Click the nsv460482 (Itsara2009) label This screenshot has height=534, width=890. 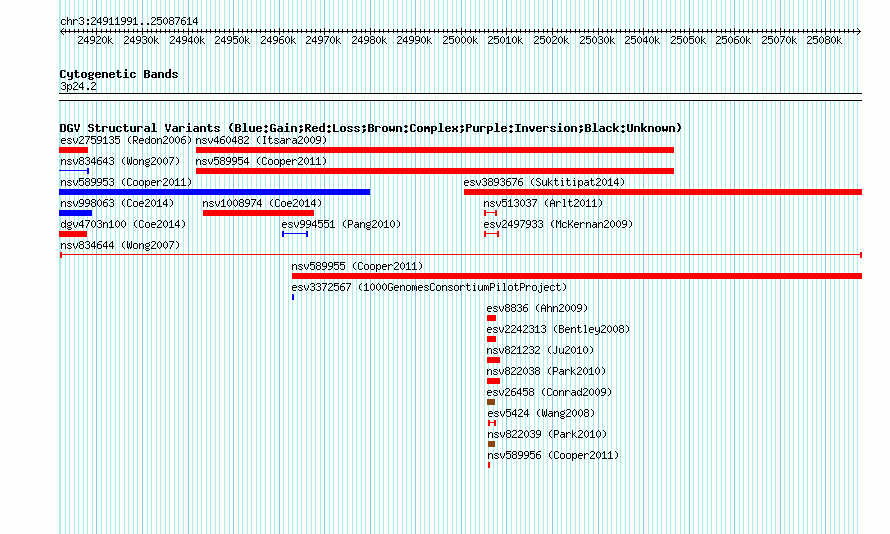(261, 140)
